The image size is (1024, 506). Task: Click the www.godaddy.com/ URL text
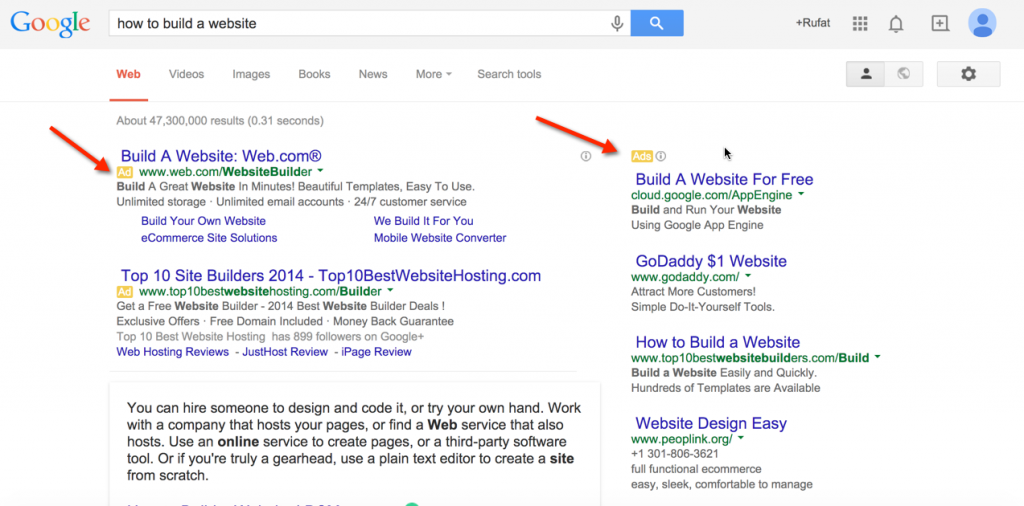pyautogui.click(x=685, y=276)
